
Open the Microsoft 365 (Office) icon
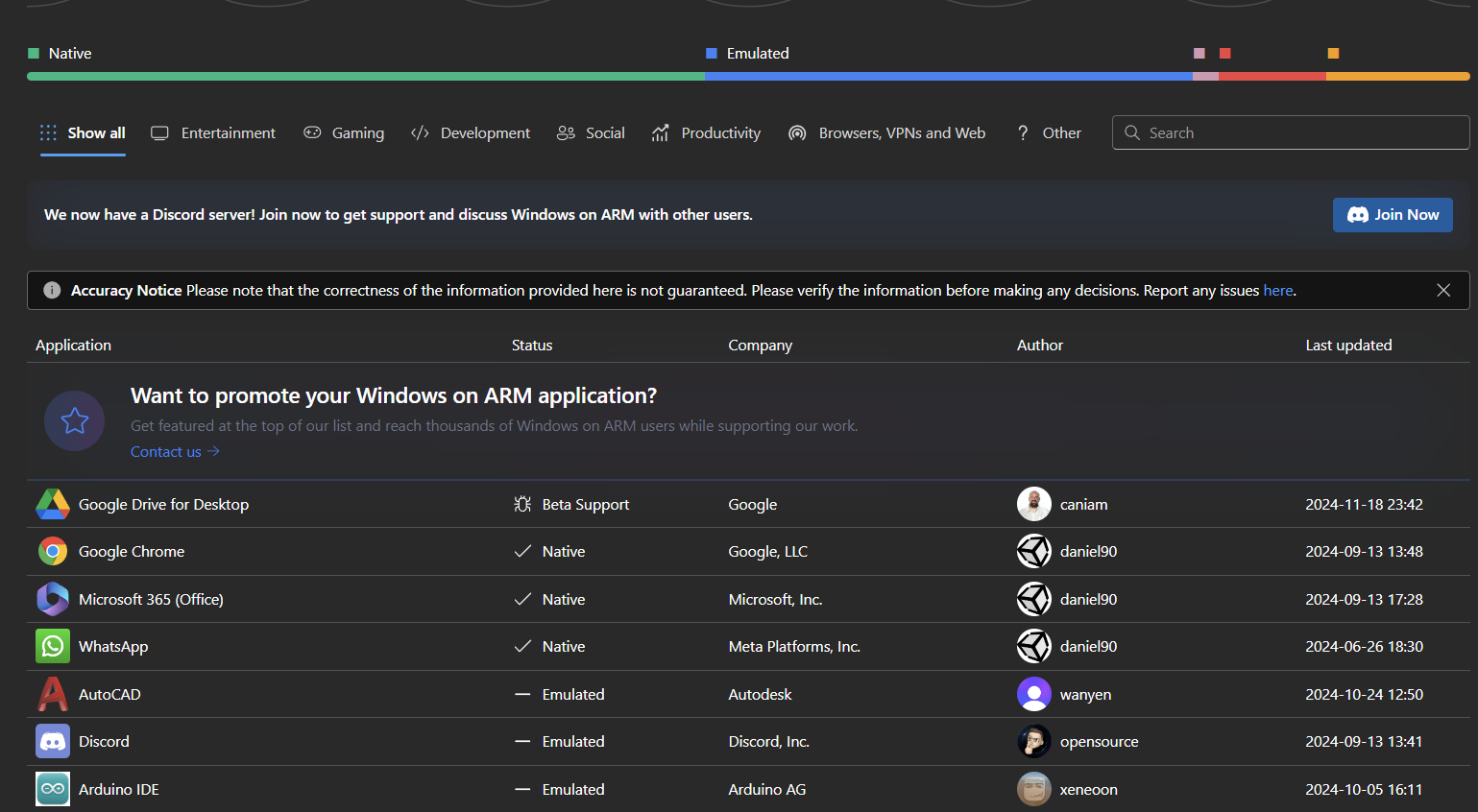pos(53,599)
